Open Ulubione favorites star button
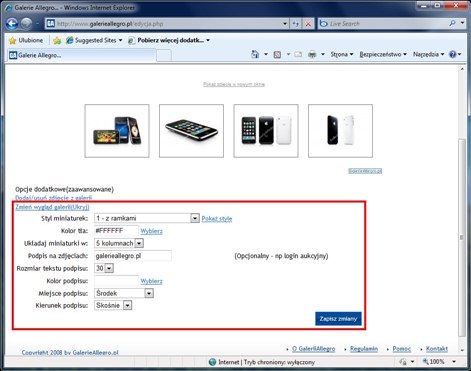471x371 pixels. (26, 40)
